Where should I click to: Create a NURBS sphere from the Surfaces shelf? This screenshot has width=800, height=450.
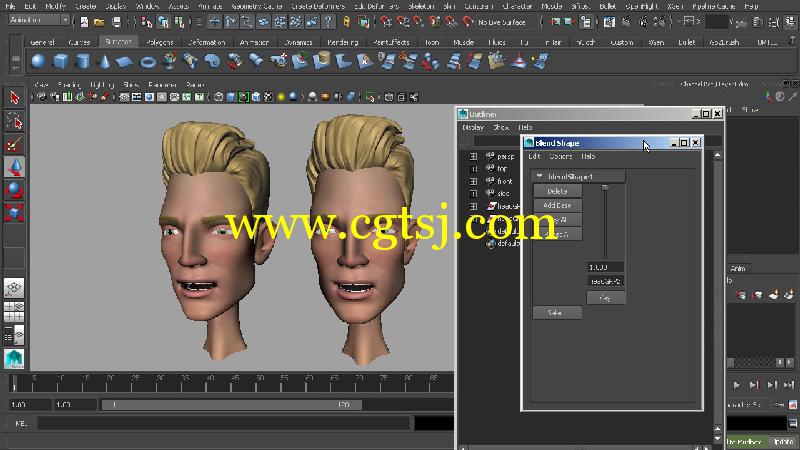[x=38, y=62]
